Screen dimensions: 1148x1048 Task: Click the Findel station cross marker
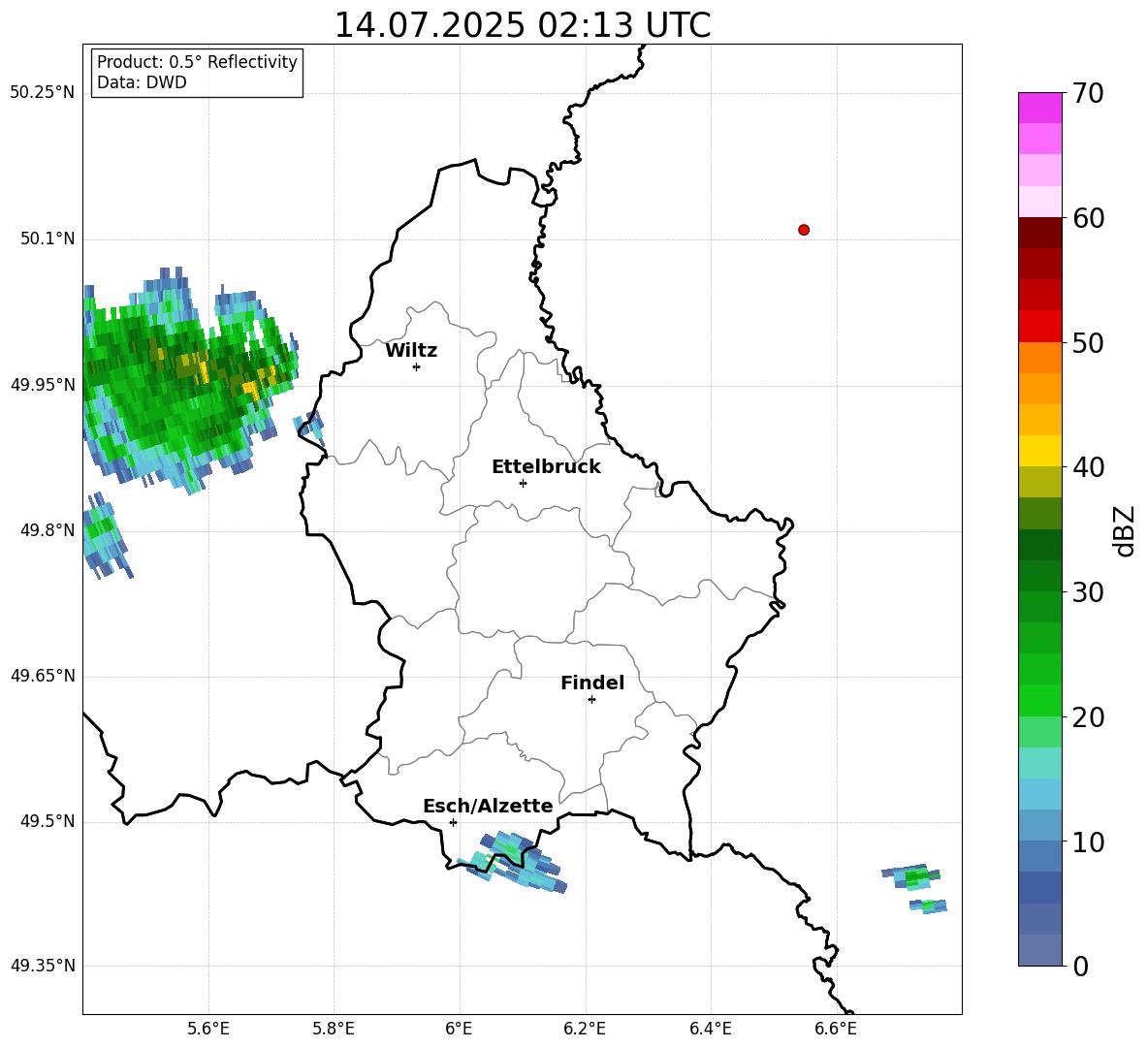click(x=591, y=700)
